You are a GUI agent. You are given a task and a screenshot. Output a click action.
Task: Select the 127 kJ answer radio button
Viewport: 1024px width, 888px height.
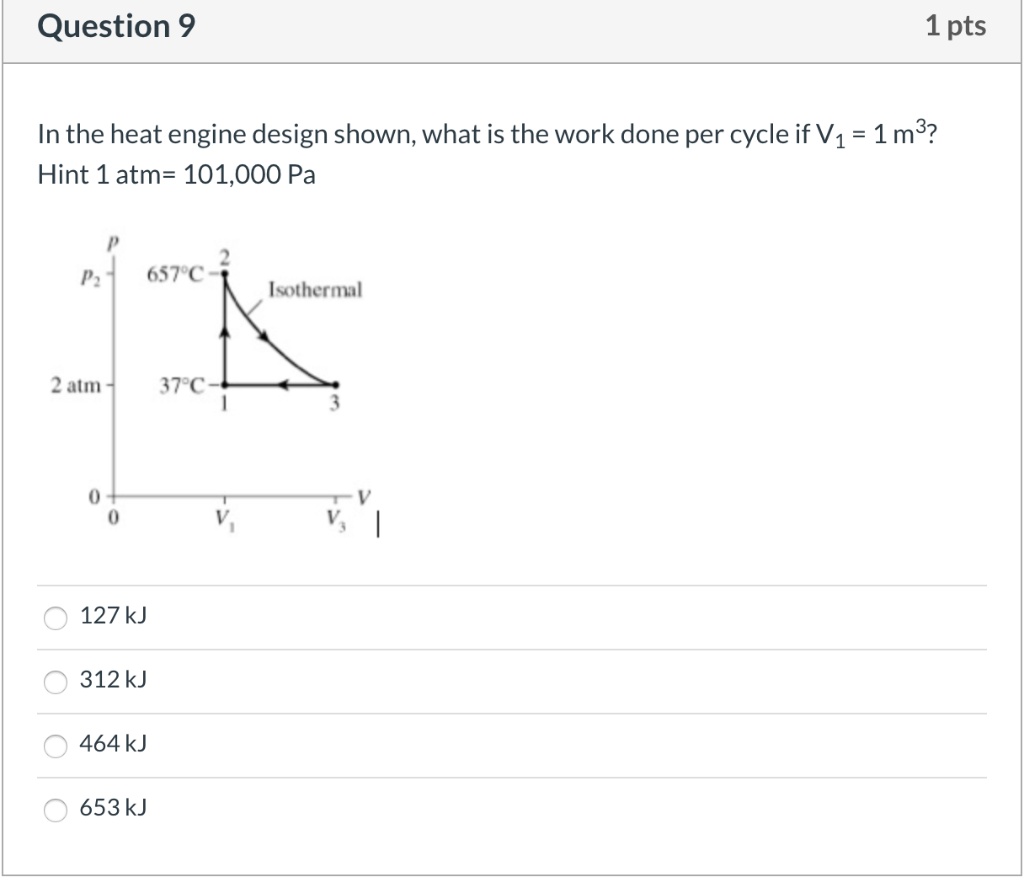[x=55, y=617]
